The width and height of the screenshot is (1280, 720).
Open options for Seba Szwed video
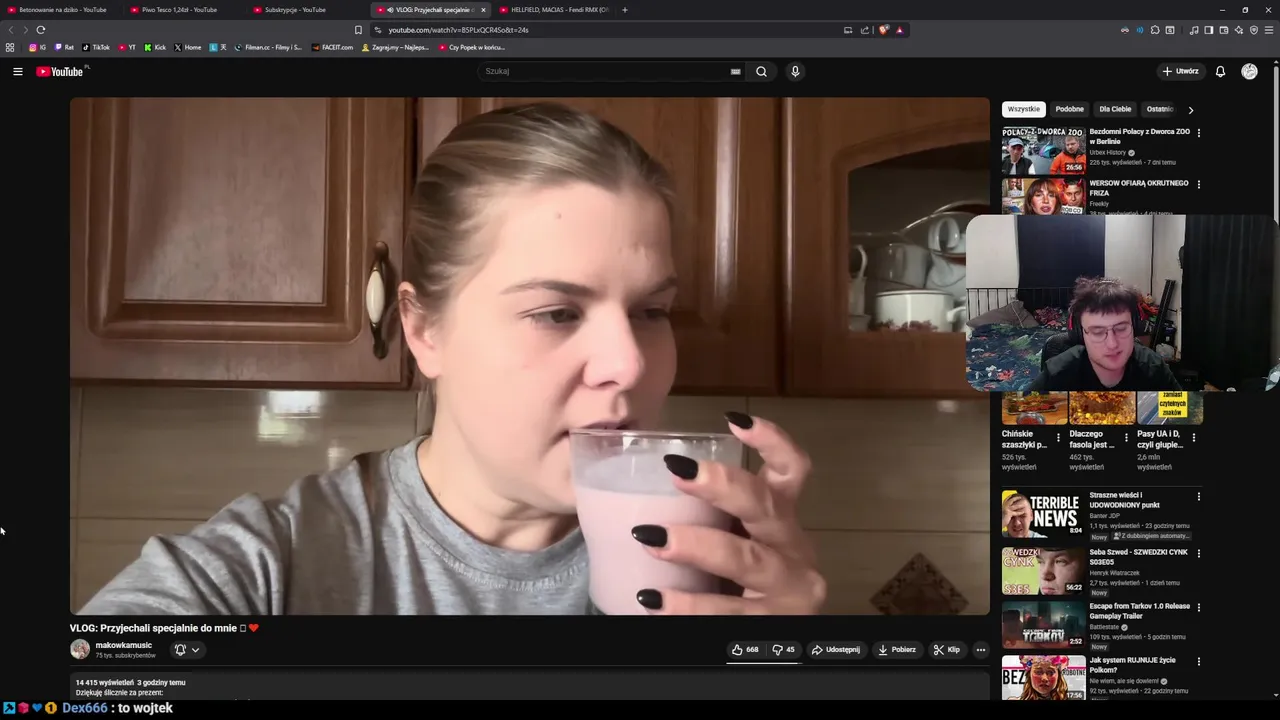pos(1199,553)
